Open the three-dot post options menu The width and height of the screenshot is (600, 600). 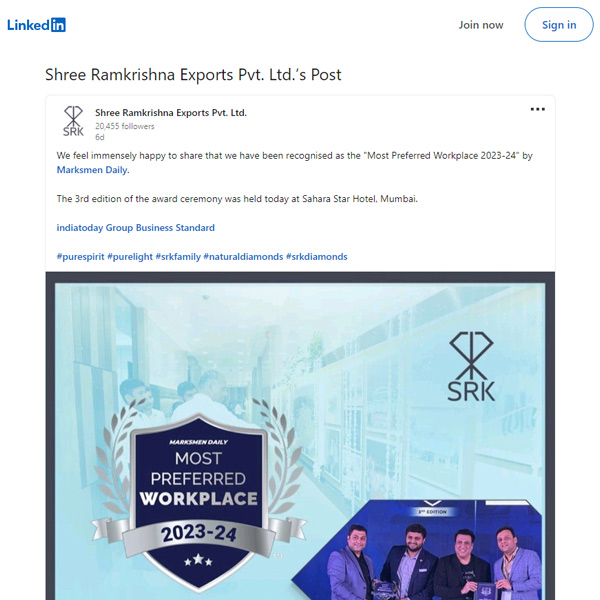pos(537,109)
